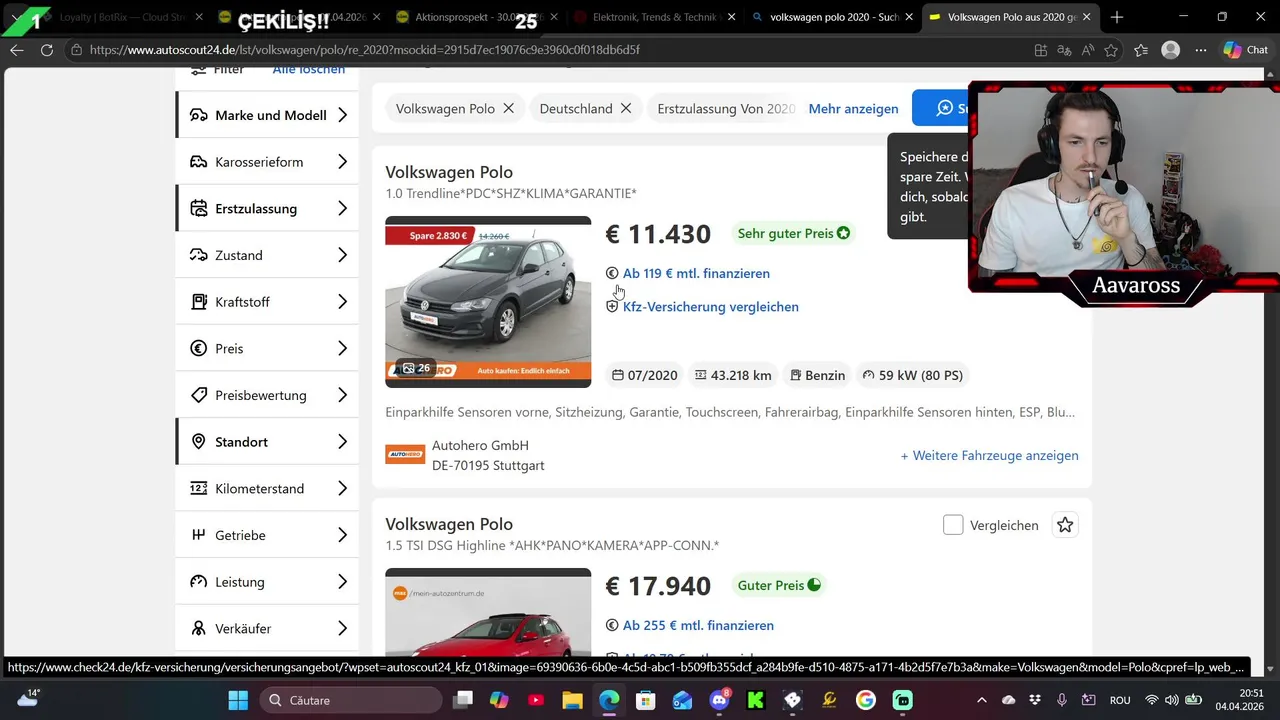Expand Zustand filter
This screenshot has height=720, width=1280.
tap(267, 255)
